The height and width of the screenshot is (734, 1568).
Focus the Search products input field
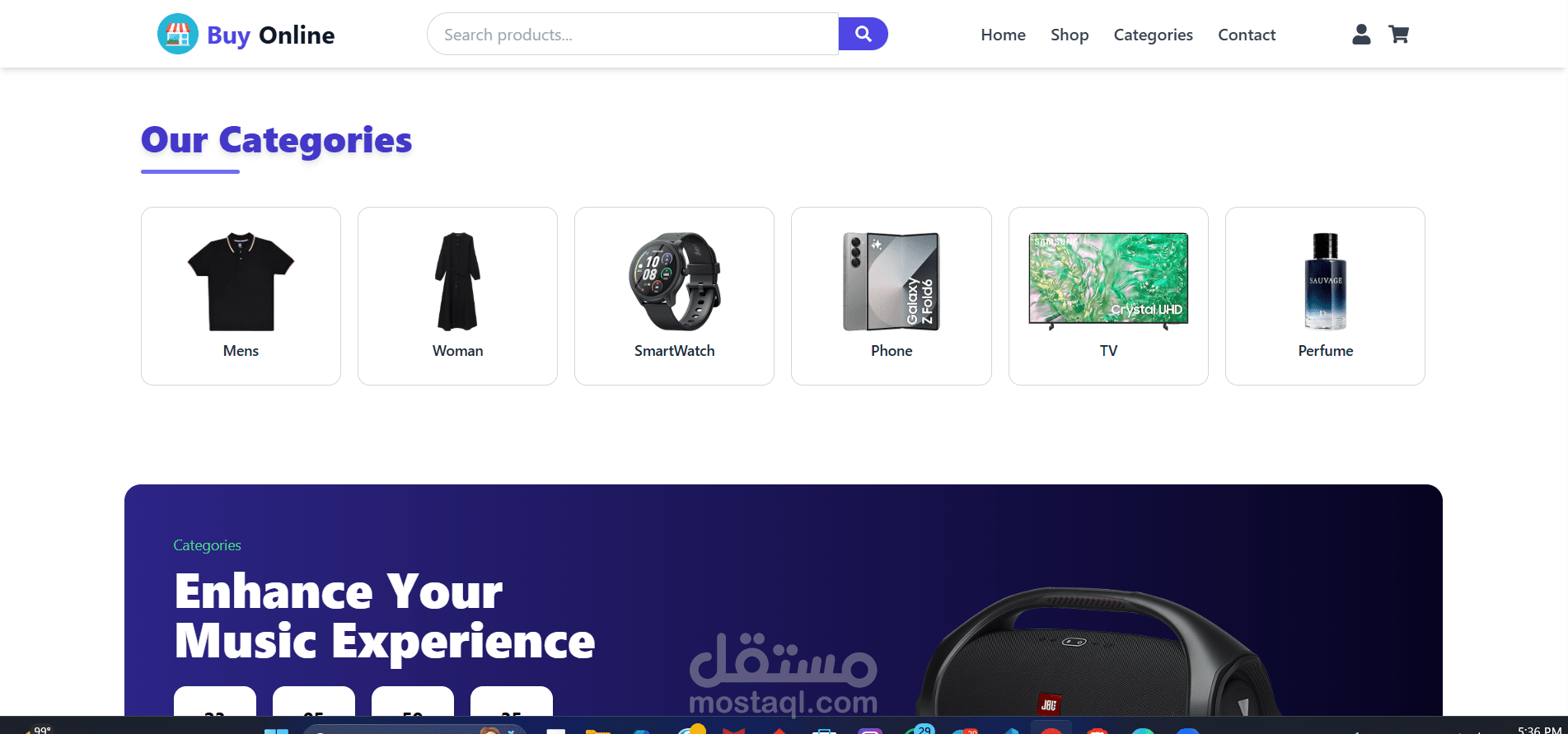(633, 34)
